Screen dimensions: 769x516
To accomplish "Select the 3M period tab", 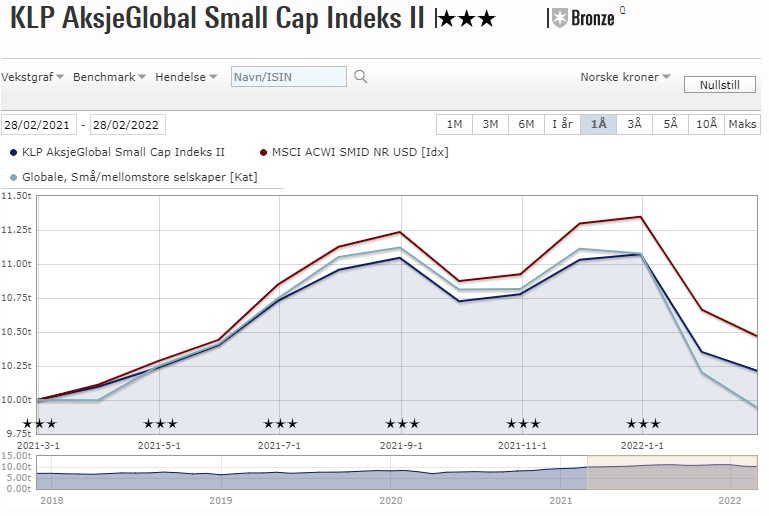I will point(490,124).
